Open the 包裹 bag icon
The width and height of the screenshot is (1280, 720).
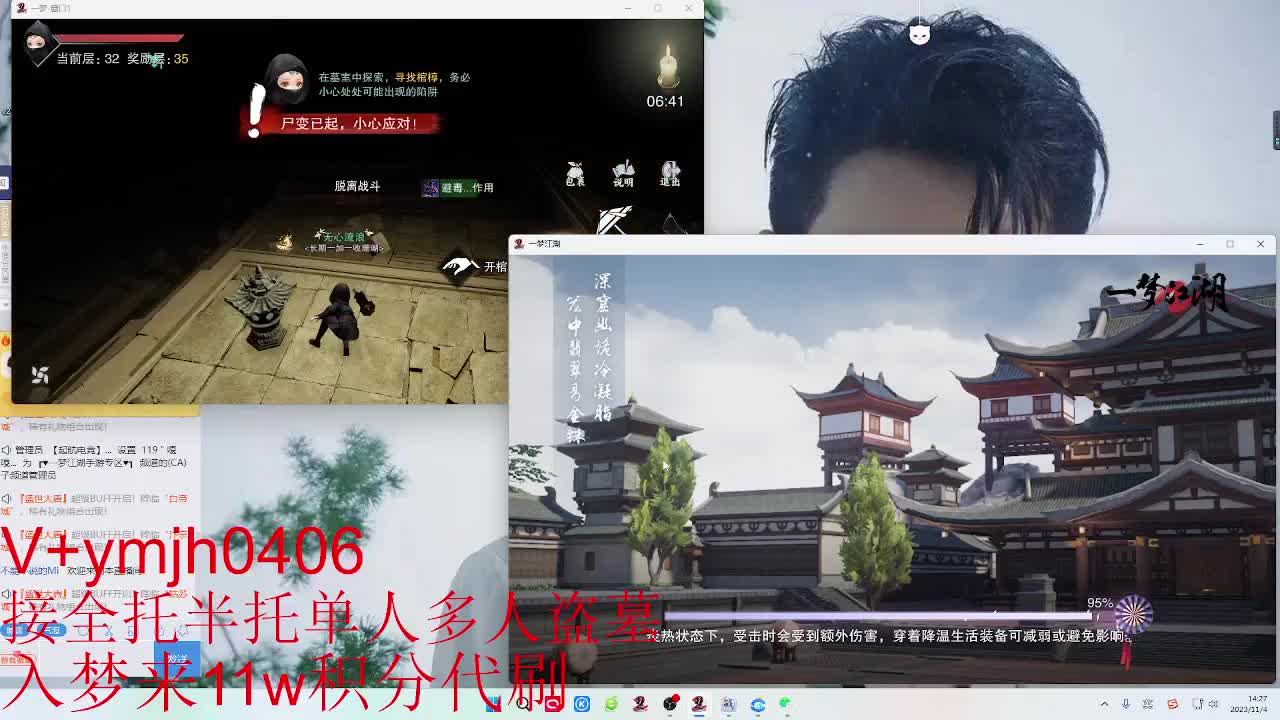click(x=575, y=174)
